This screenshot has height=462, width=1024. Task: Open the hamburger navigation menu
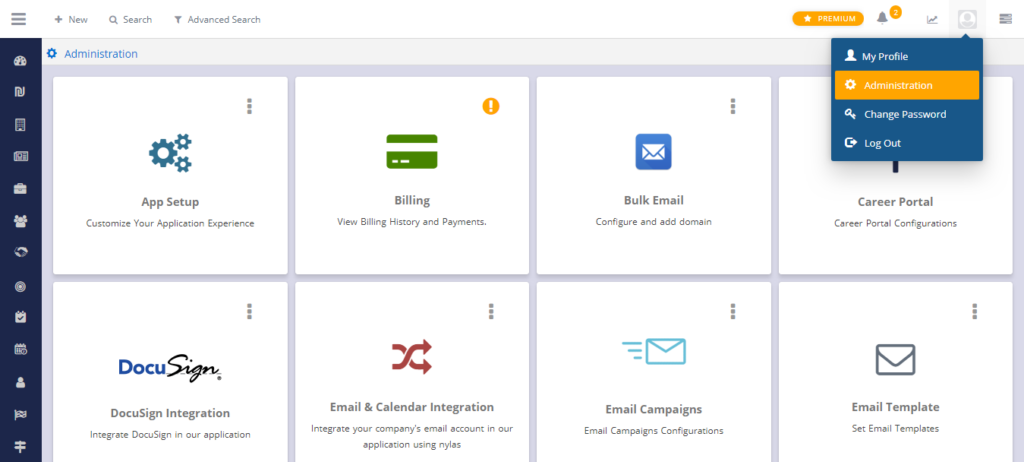[x=19, y=19]
